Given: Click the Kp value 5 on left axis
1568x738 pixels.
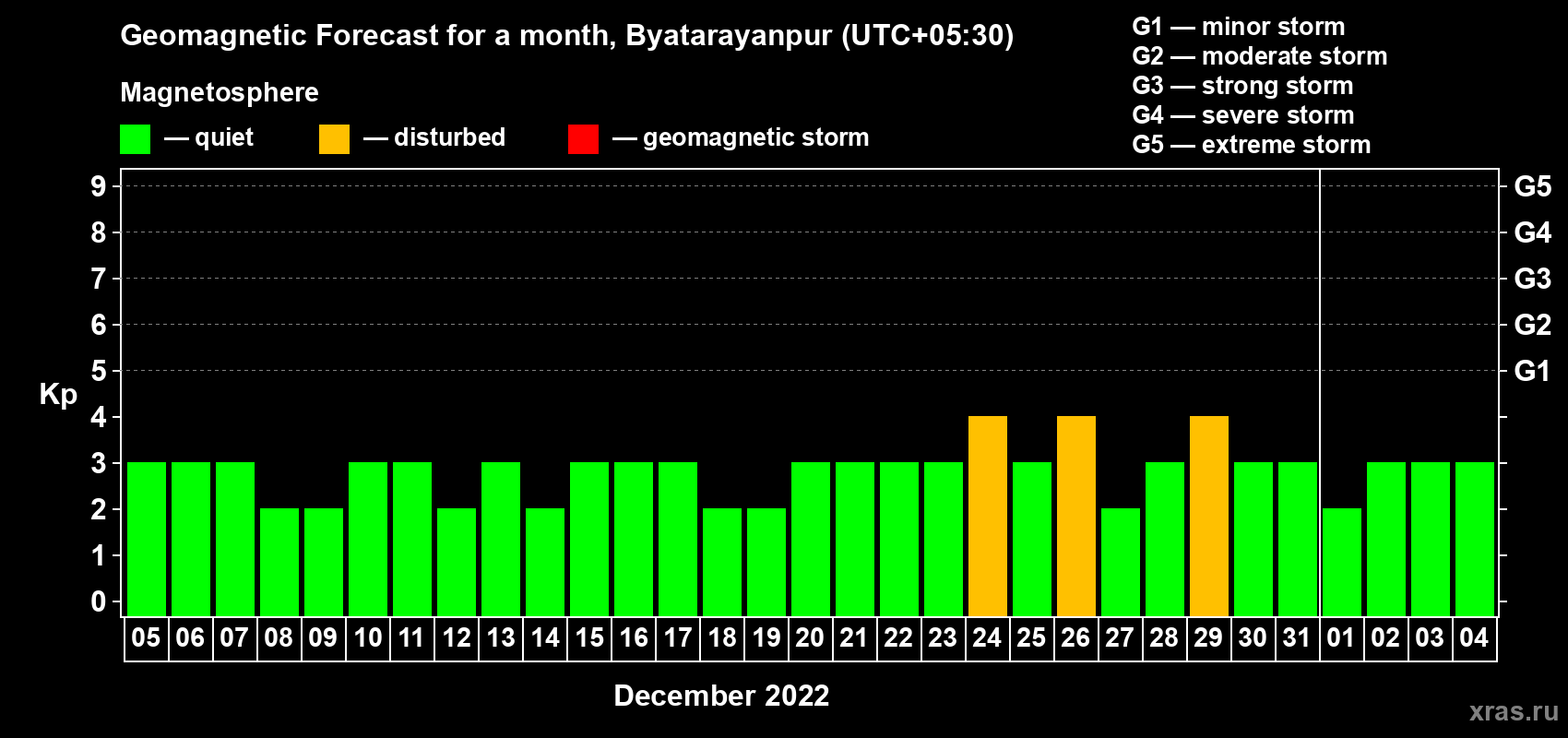Looking at the screenshot, I should tap(99, 371).
